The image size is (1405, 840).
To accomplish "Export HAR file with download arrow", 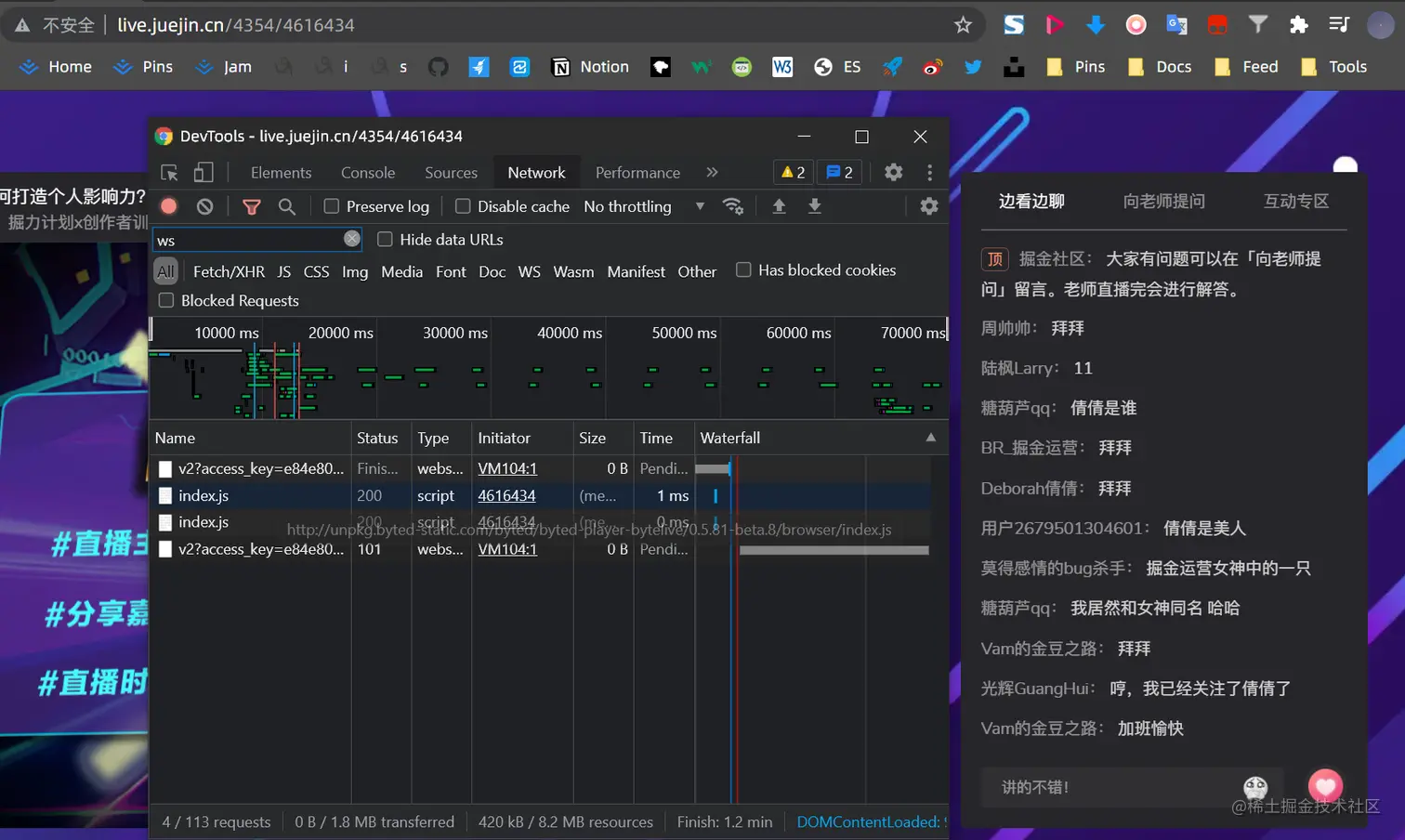I will [814, 206].
